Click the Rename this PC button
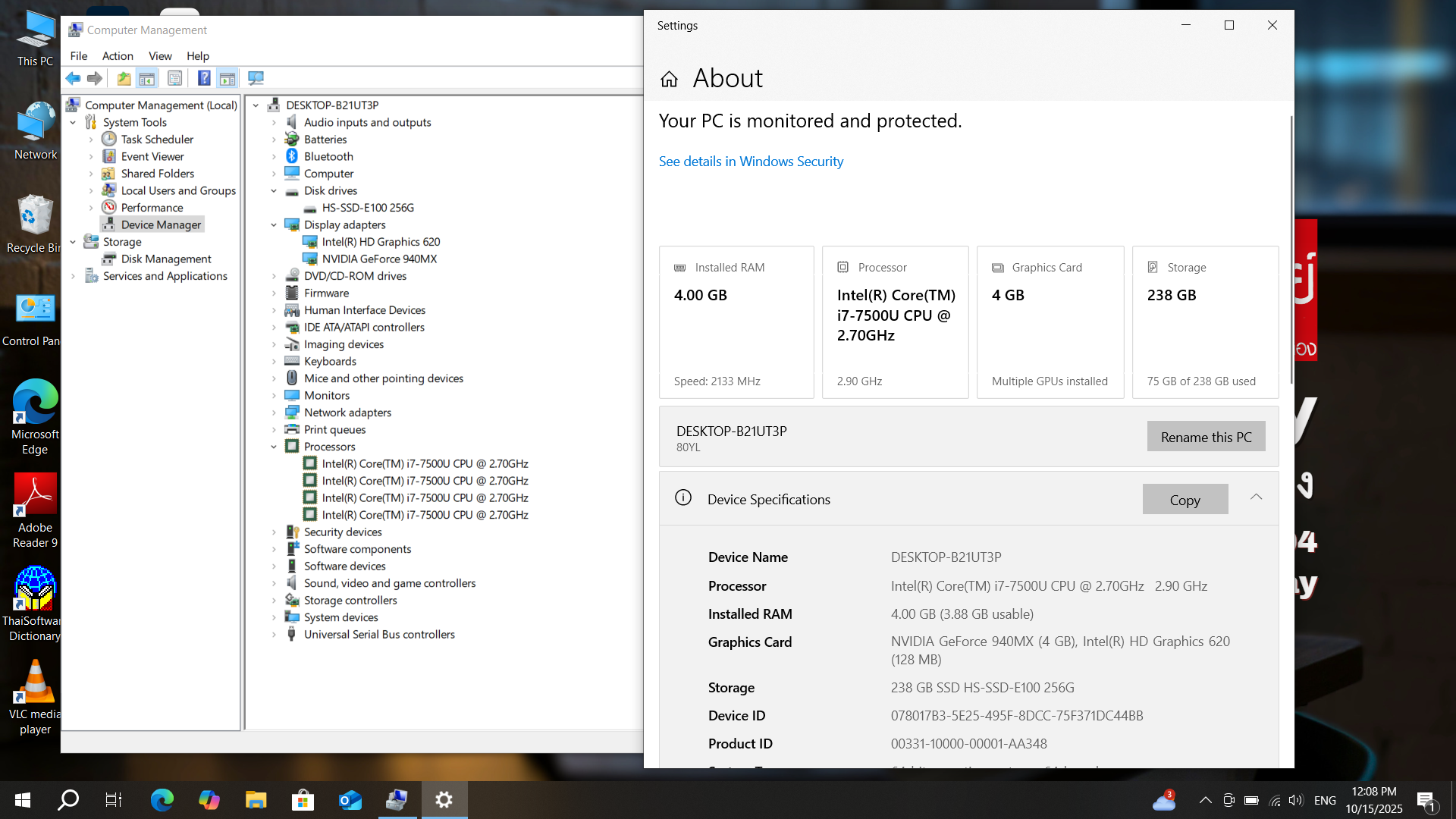This screenshot has width=1456, height=819. tap(1206, 437)
